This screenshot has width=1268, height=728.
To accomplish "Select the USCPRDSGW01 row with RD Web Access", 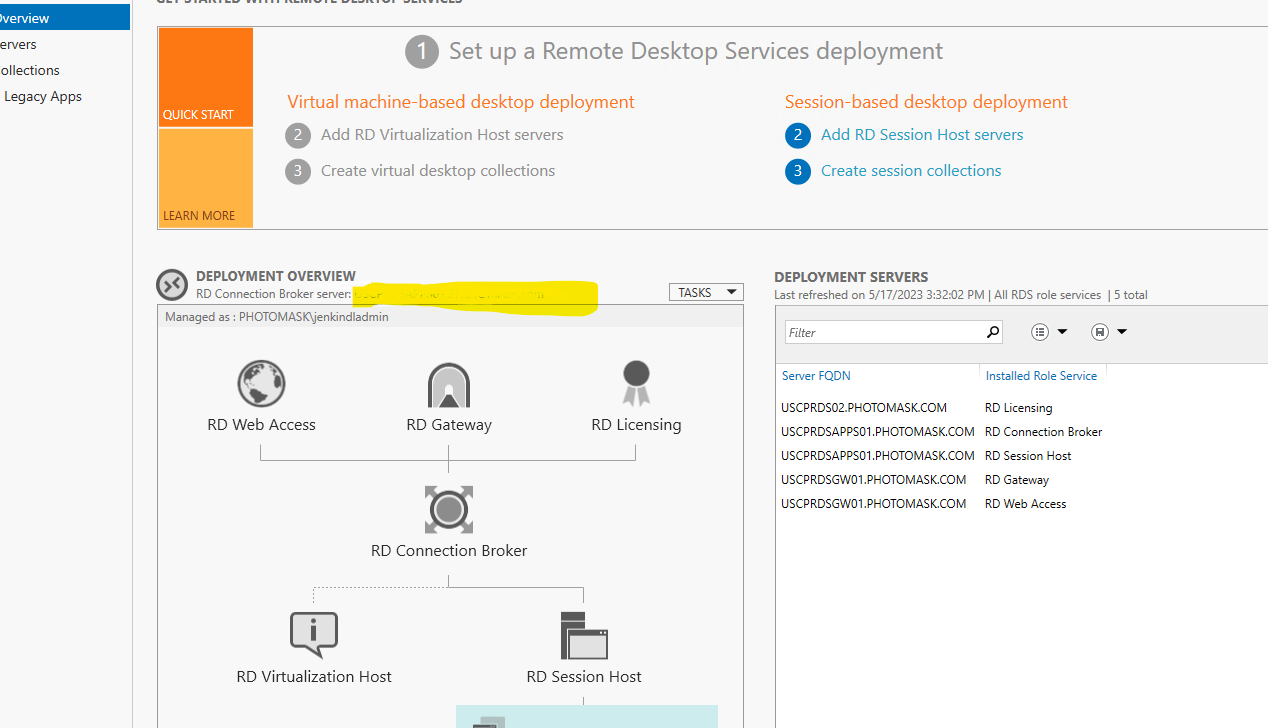I will click(1020, 504).
